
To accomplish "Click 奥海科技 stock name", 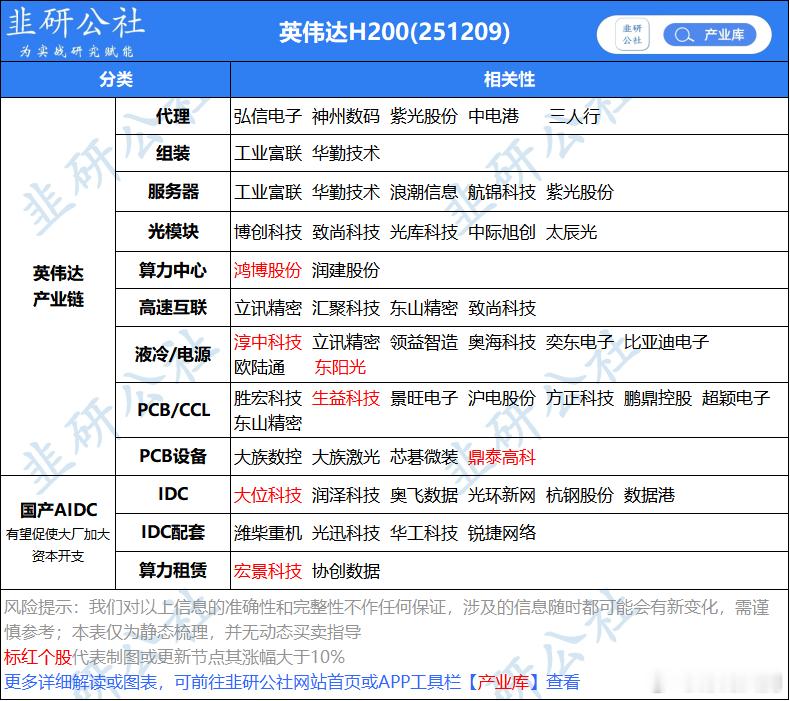I will coord(502,342).
